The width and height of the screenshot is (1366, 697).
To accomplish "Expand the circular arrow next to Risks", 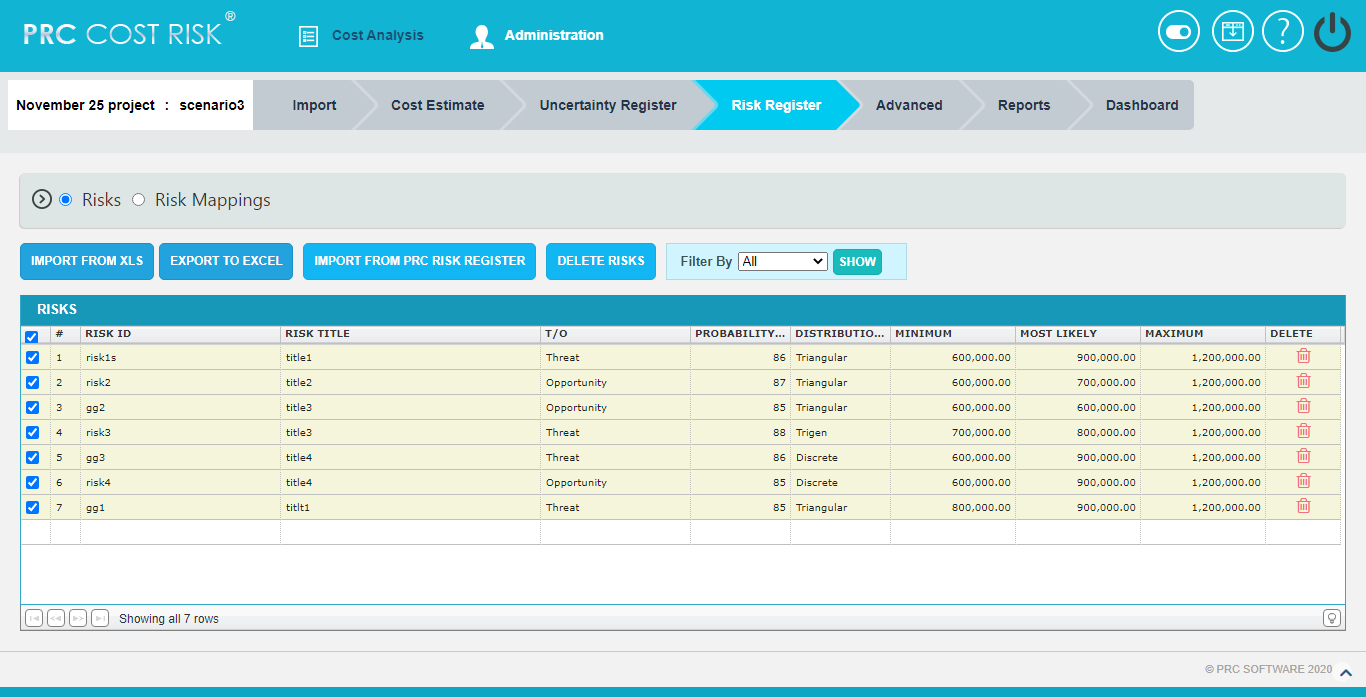I will pyautogui.click(x=41, y=199).
